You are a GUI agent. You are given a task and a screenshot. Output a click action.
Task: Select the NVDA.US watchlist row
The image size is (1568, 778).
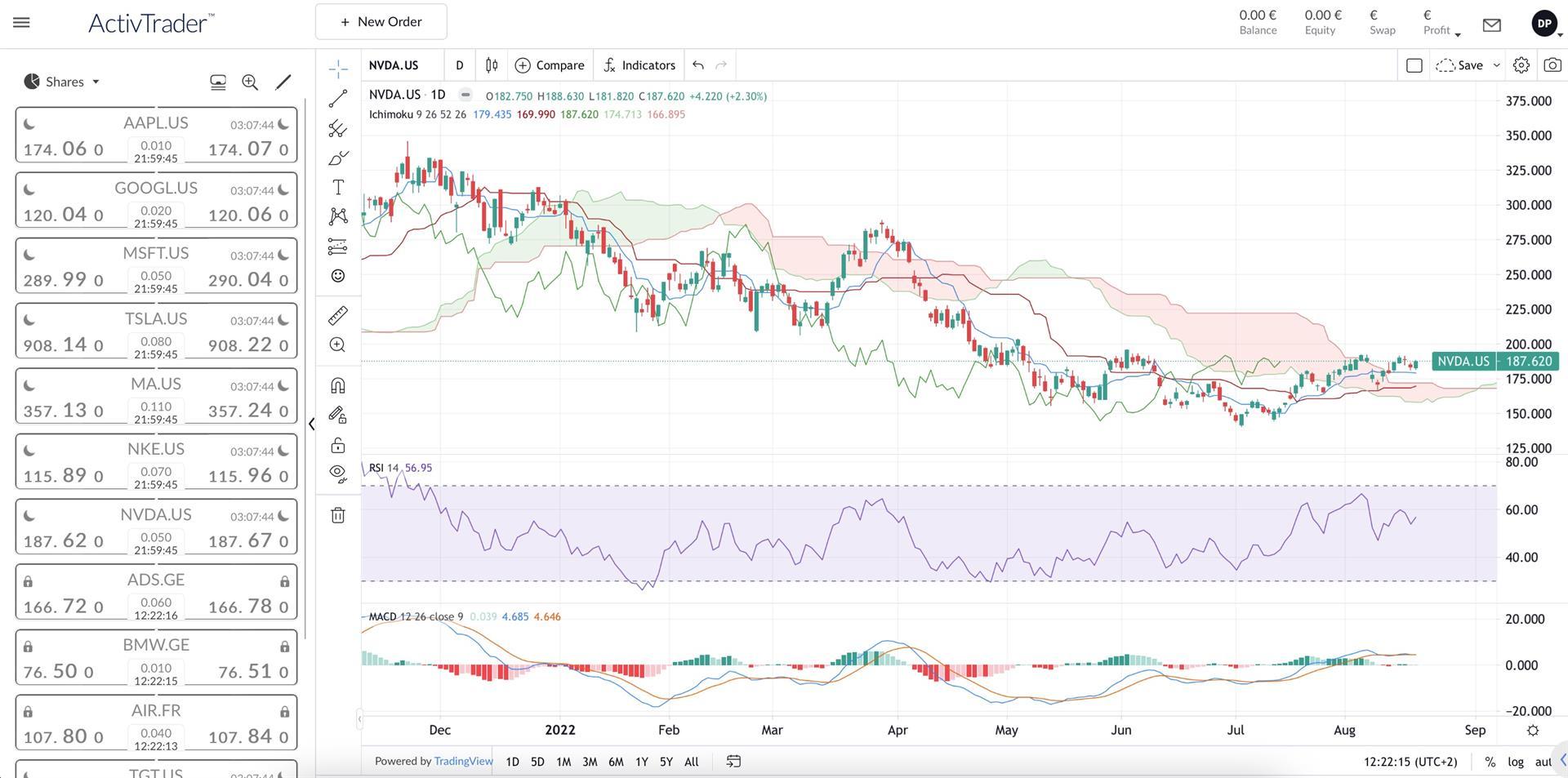point(156,527)
